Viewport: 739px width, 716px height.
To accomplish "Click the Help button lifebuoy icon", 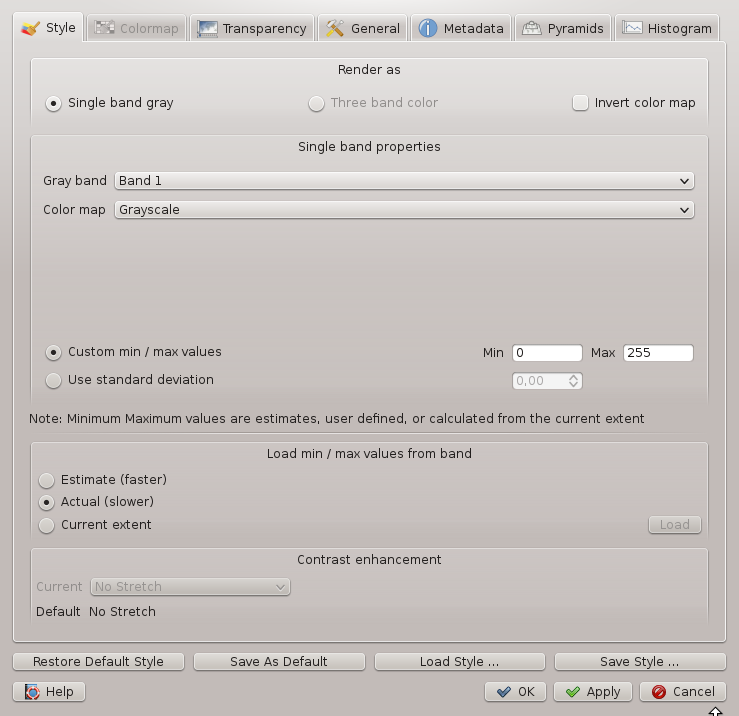I will (32, 692).
